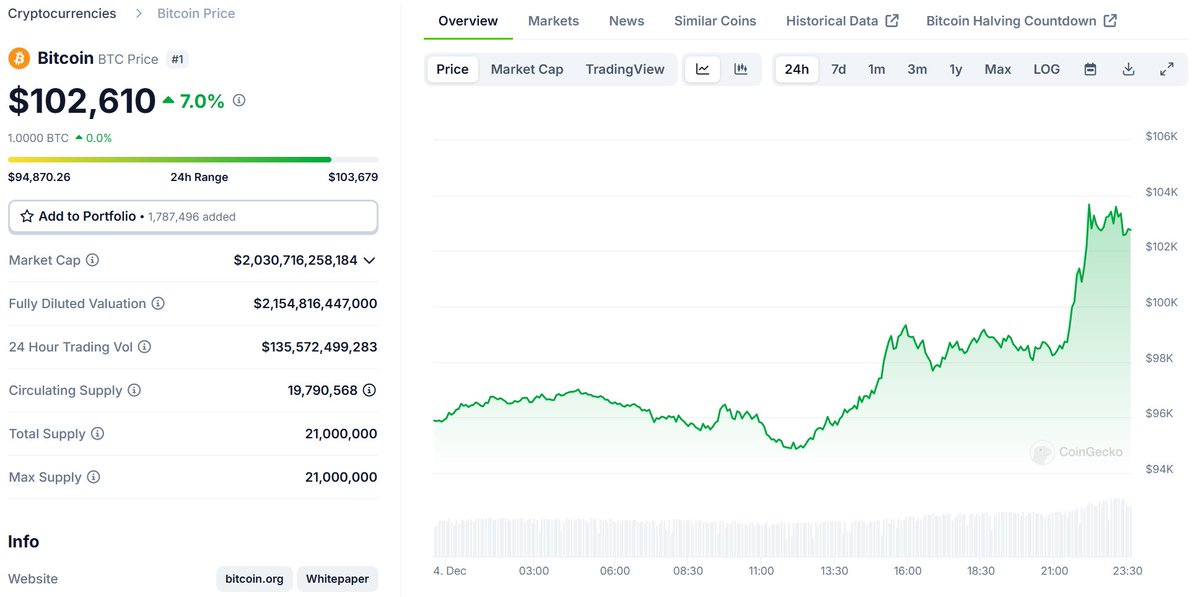Click the $2,154,816,447,000 valuation value

pyautogui.click(x=315, y=304)
